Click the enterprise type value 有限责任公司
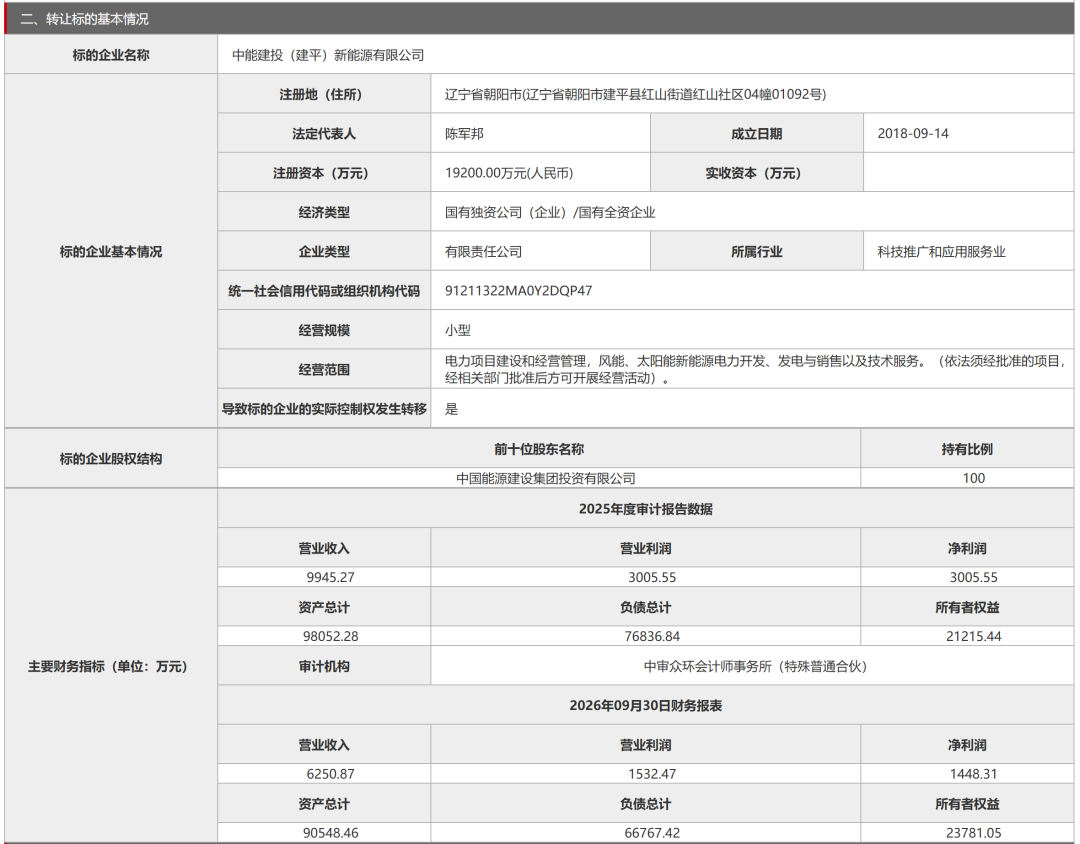 (484, 251)
